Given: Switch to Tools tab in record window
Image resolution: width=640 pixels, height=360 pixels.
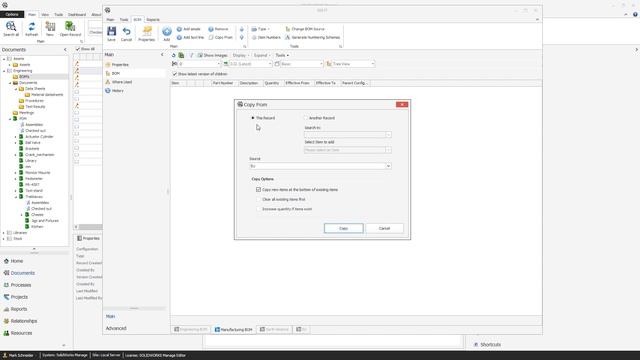Looking at the screenshot, I should point(124,20).
